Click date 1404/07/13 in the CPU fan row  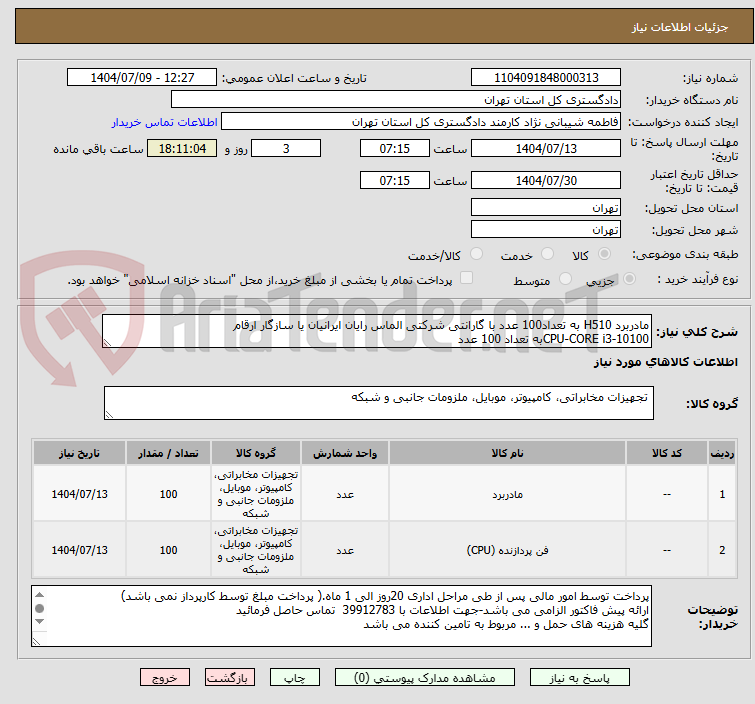(79, 550)
